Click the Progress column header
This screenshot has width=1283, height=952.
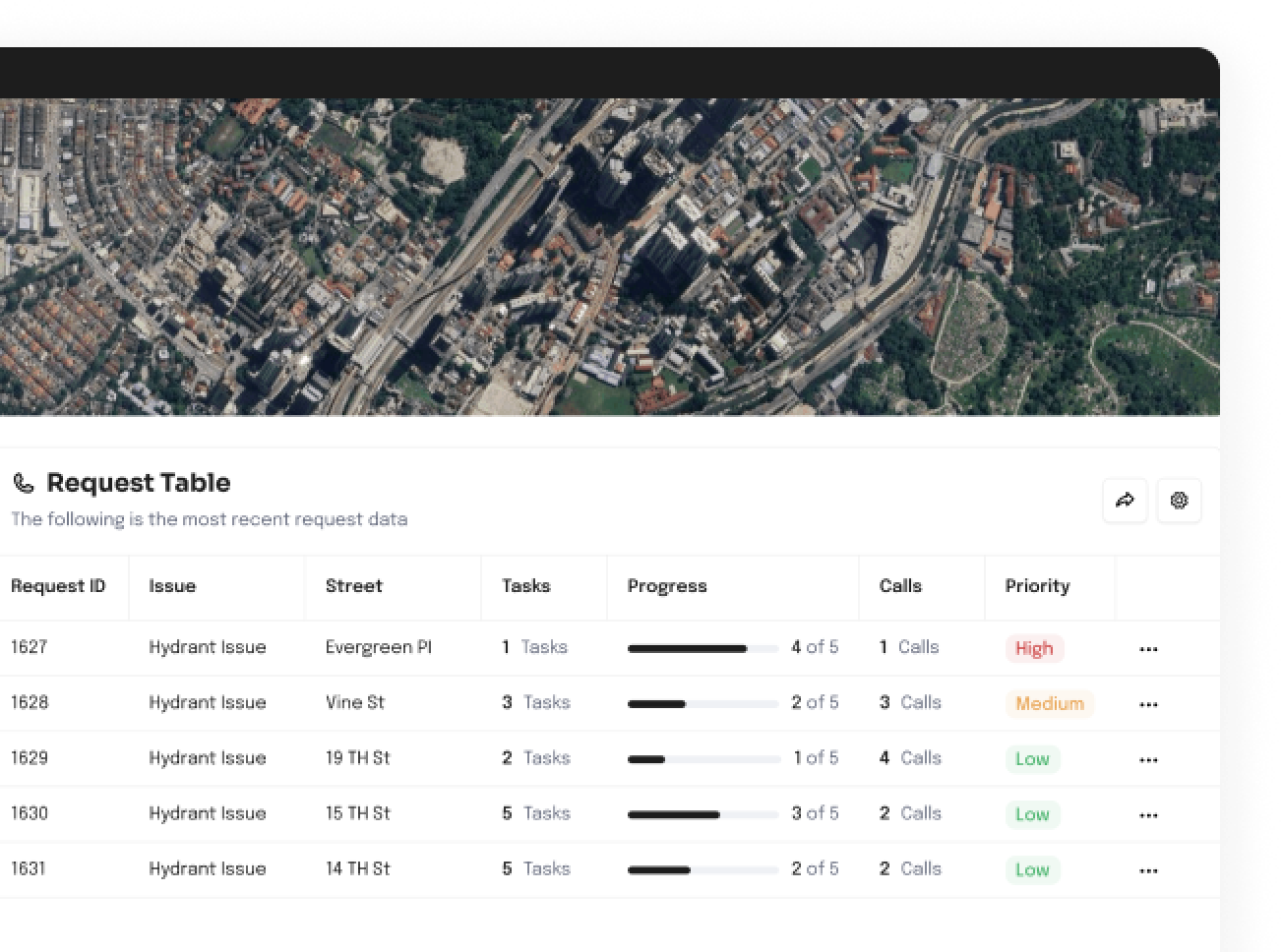pyautogui.click(x=667, y=586)
